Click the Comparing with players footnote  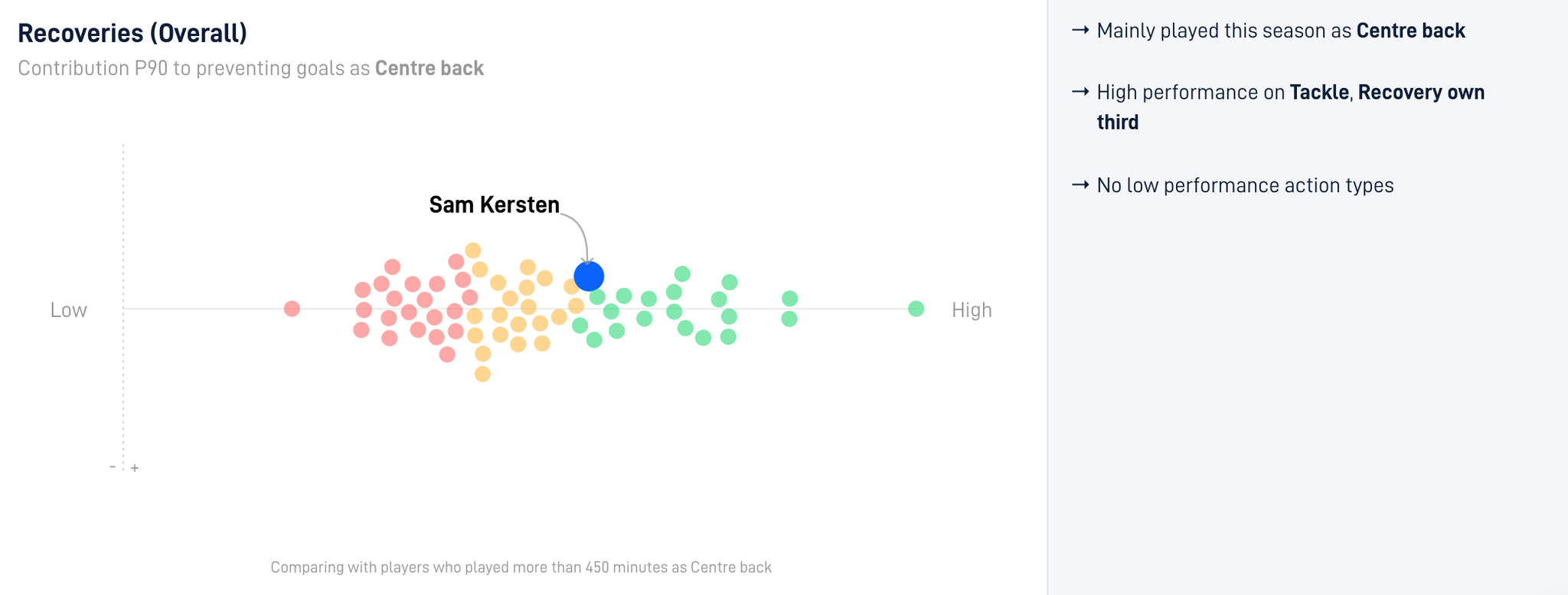pos(521,567)
